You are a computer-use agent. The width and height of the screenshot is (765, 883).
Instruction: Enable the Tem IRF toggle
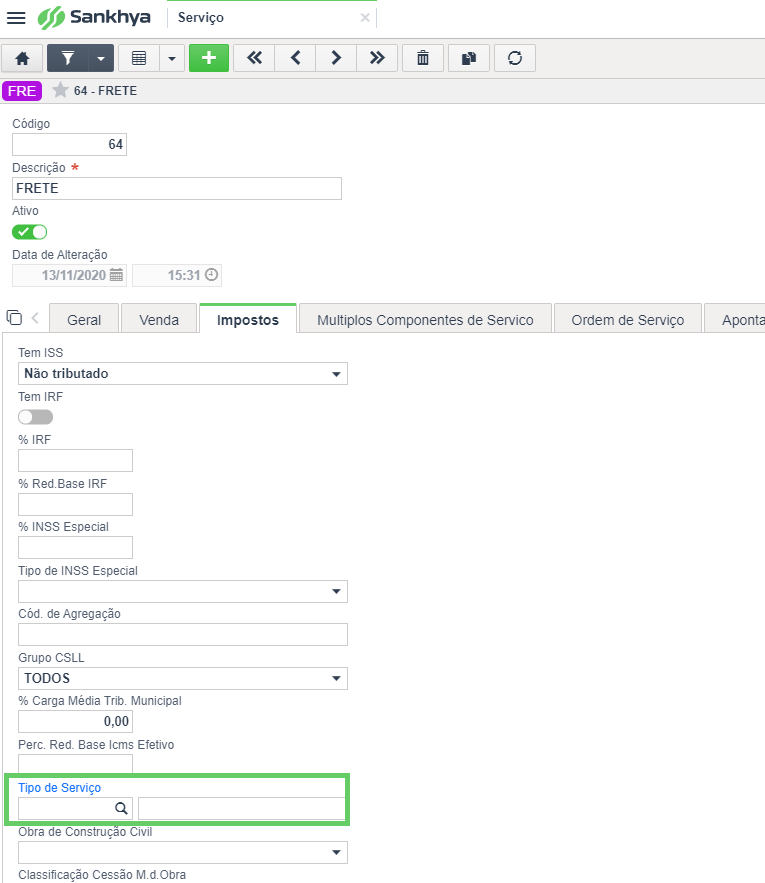point(35,417)
